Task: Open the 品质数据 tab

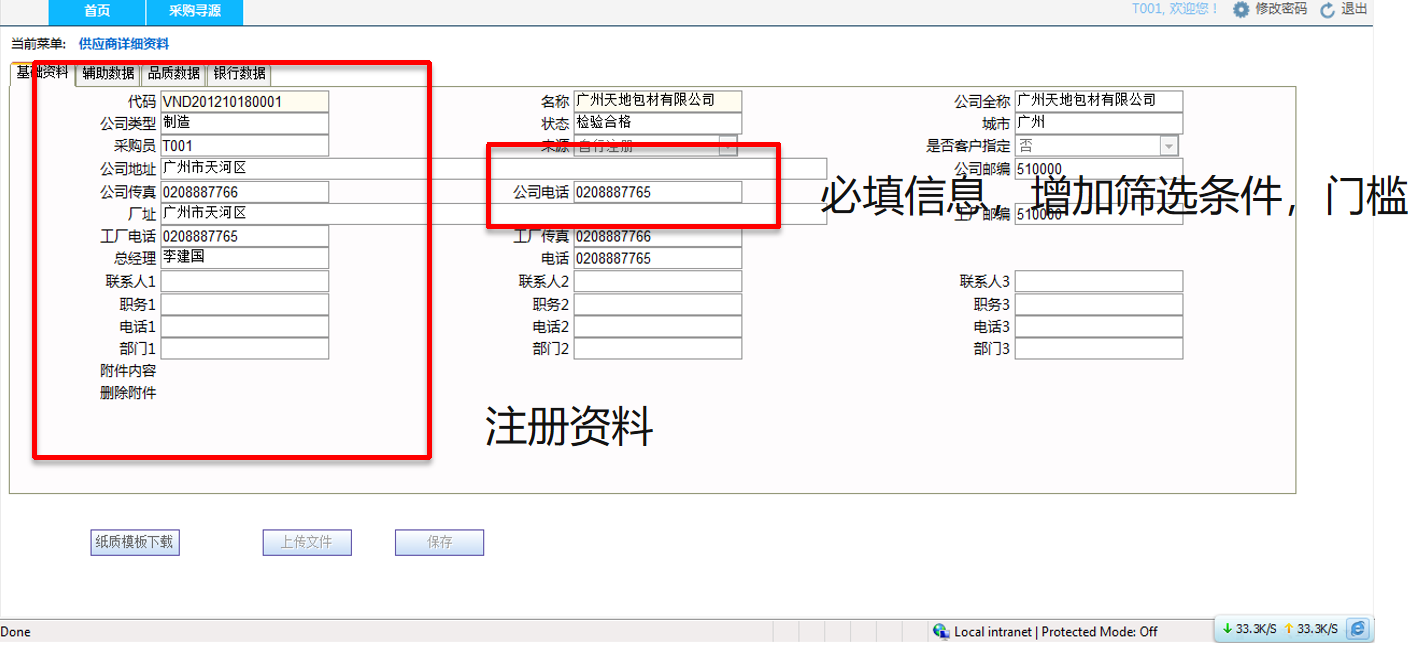Action: (x=173, y=73)
